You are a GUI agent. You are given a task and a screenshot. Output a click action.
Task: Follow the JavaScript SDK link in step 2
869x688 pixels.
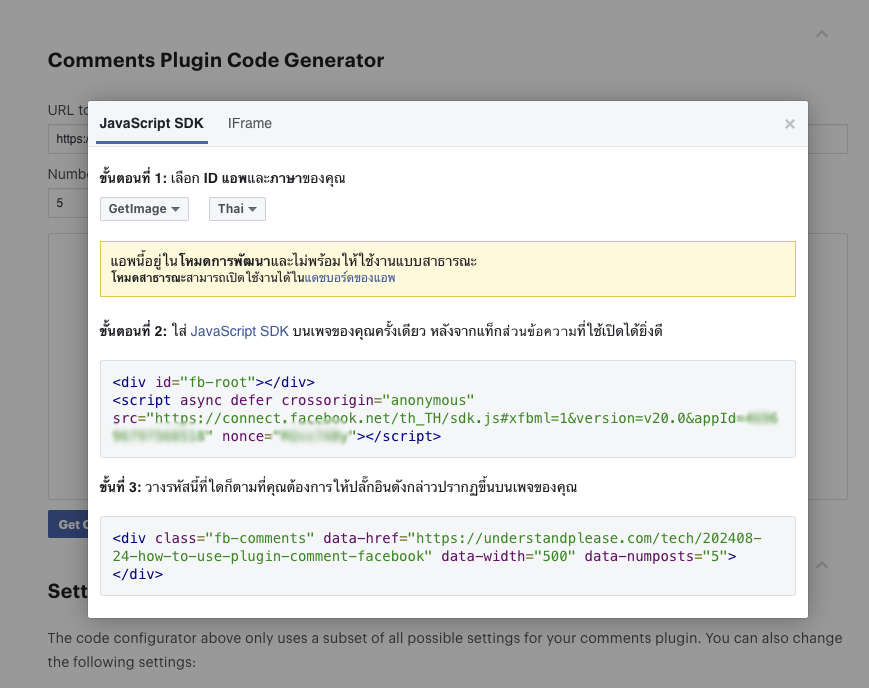point(239,331)
